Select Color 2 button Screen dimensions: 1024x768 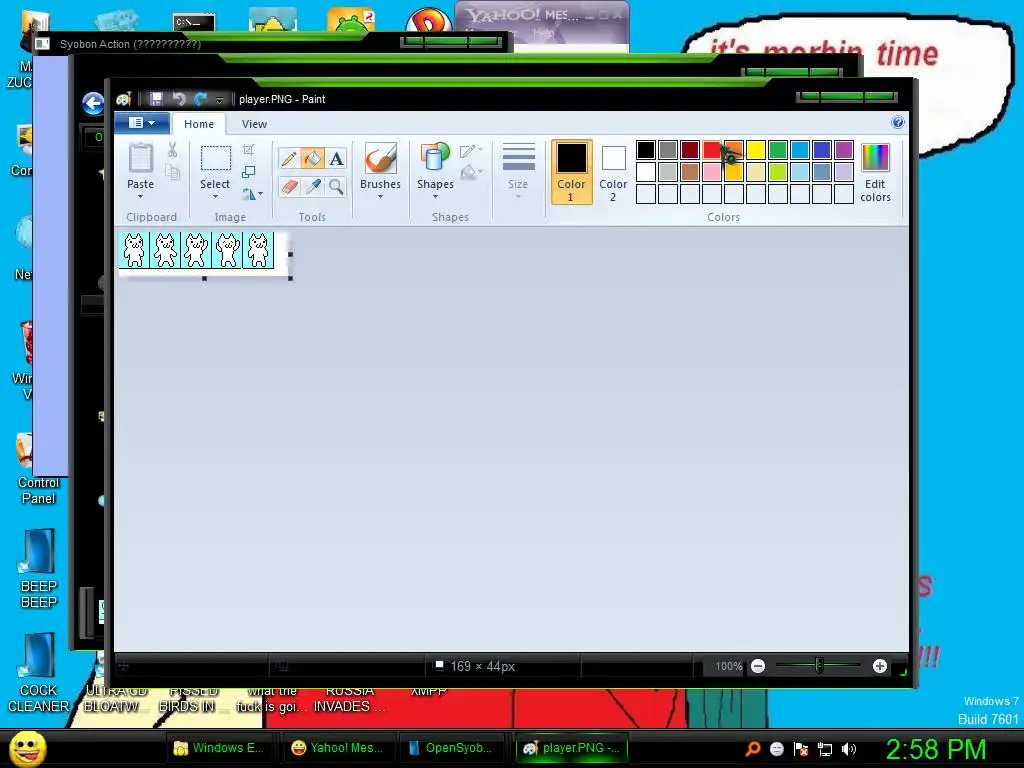click(613, 171)
